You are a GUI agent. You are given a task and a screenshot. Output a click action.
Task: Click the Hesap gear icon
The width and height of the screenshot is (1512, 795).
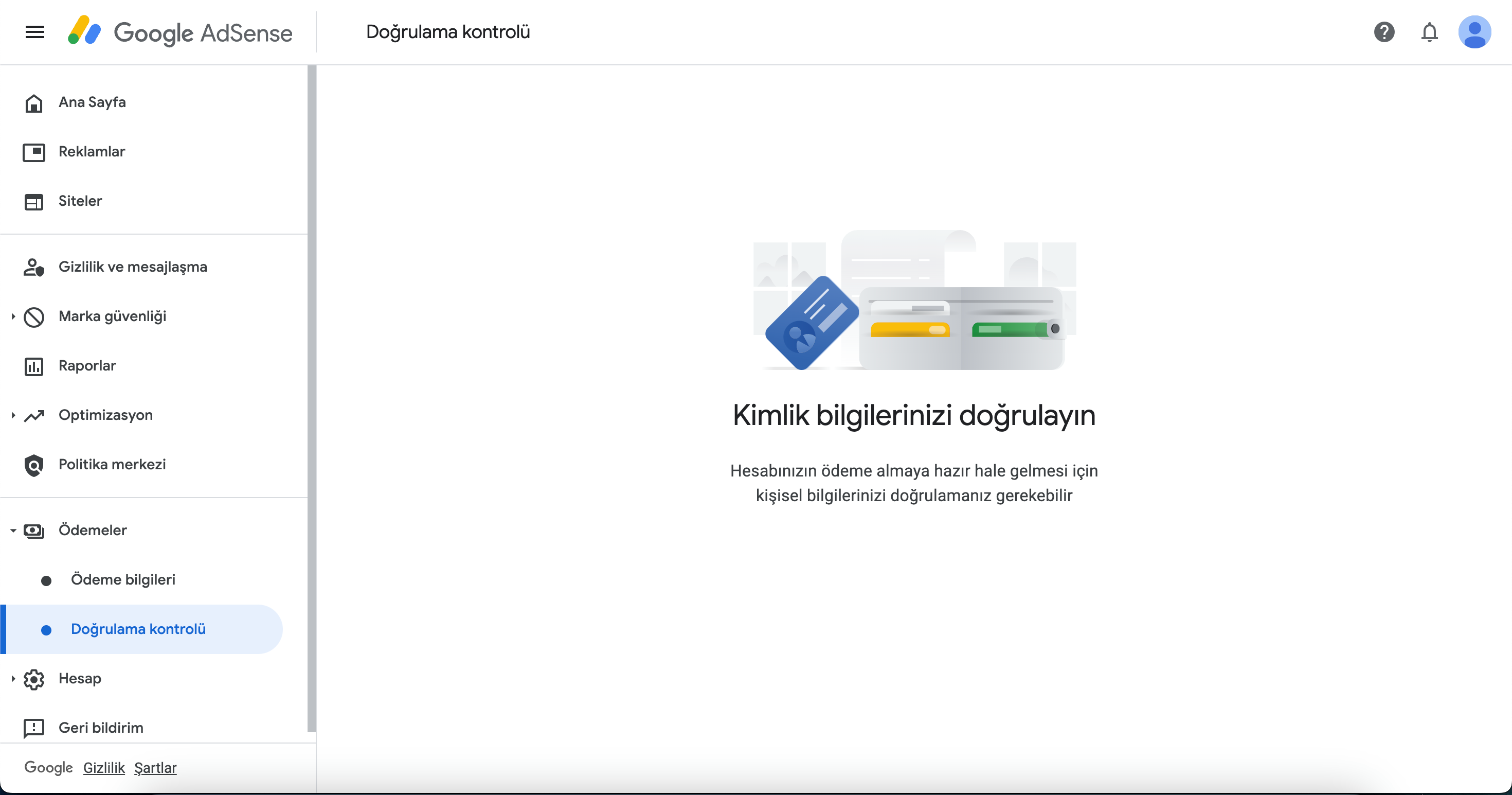coord(33,678)
